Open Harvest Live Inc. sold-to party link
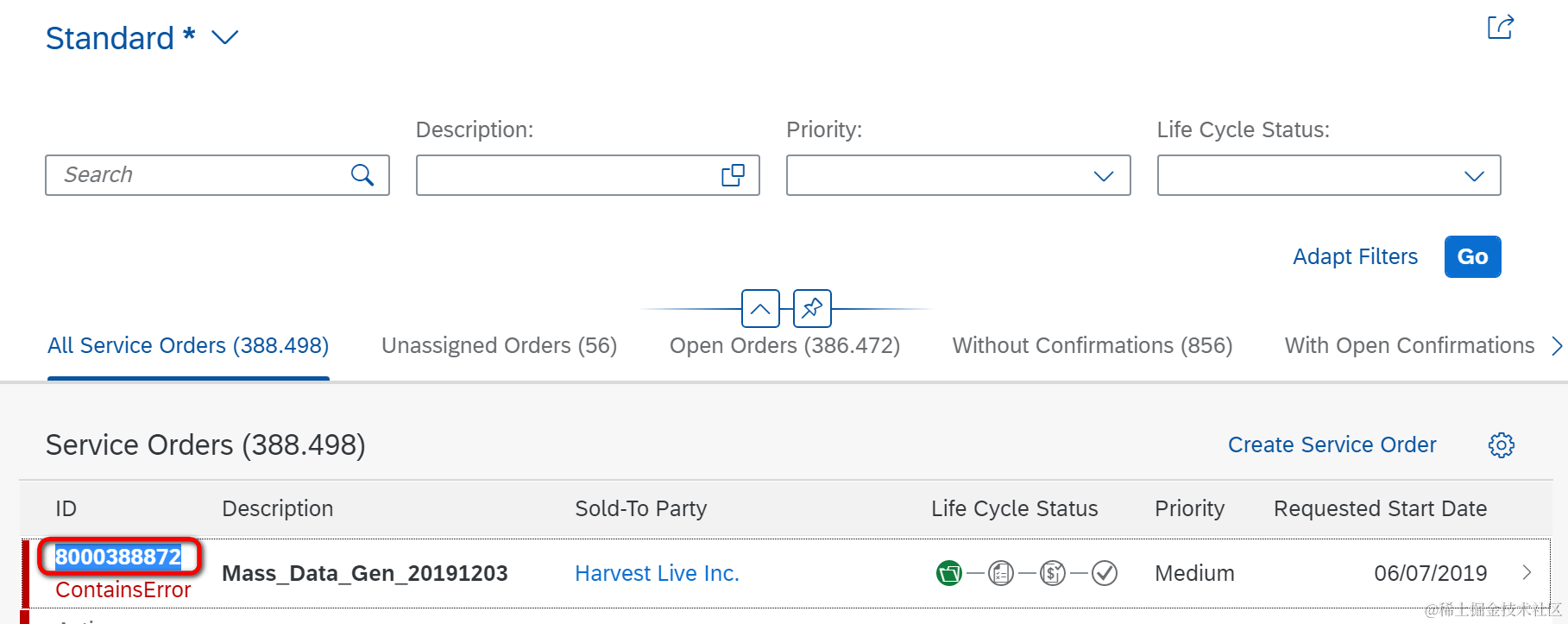The image size is (1568, 624). click(657, 574)
